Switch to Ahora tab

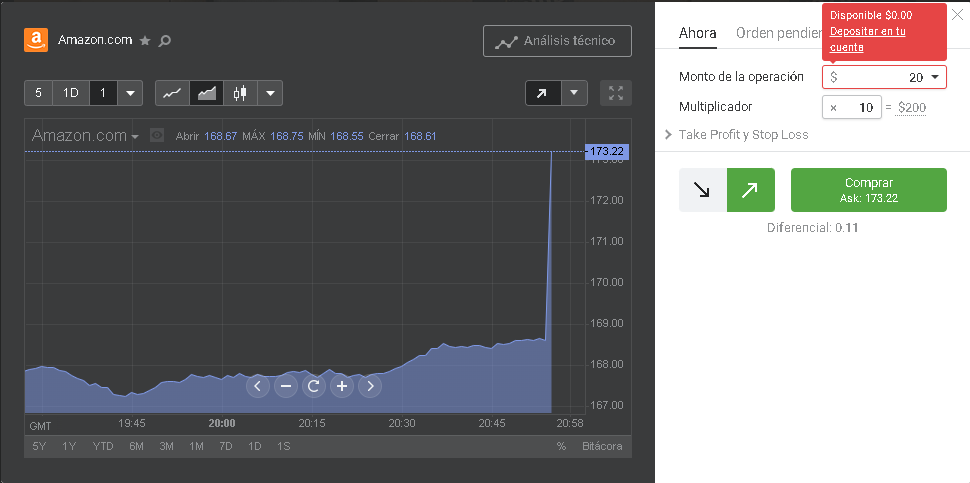click(x=698, y=33)
